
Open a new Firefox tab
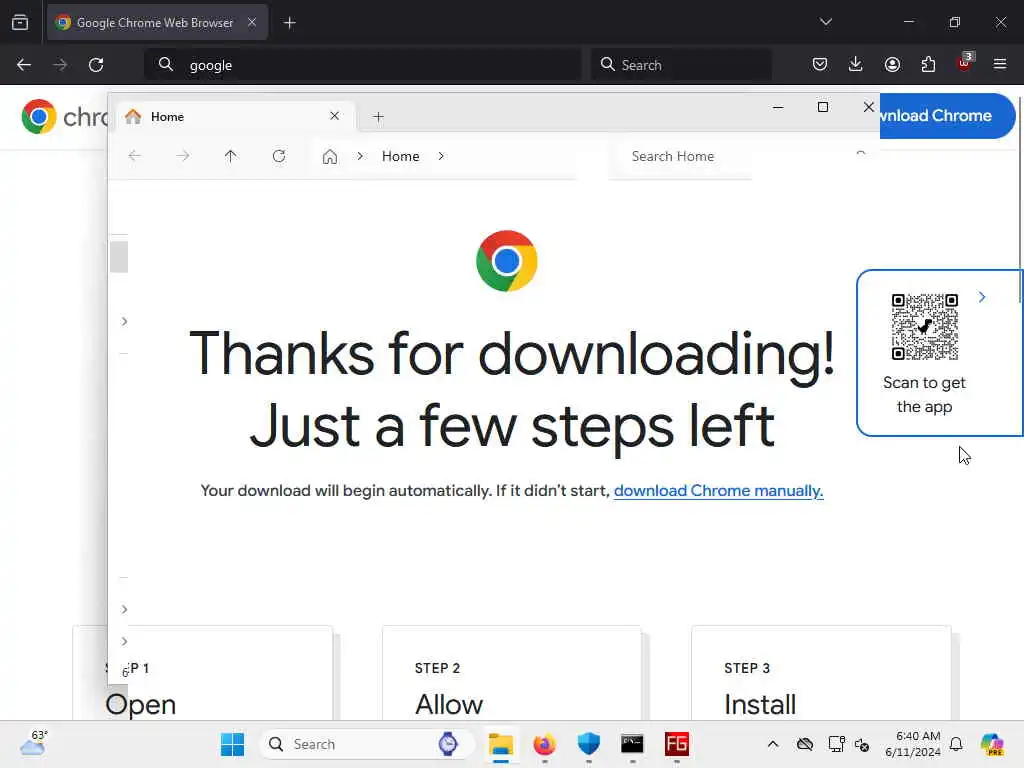click(x=289, y=23)
